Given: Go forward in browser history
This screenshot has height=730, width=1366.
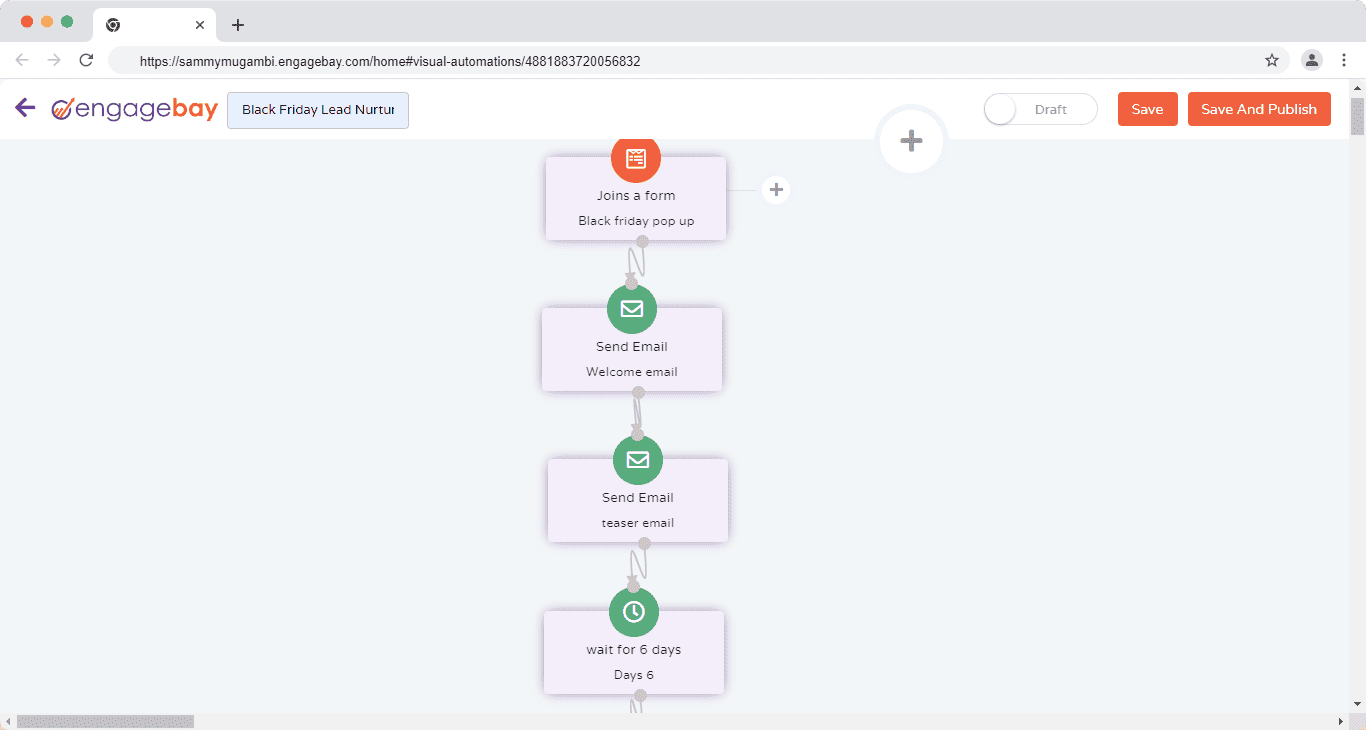Looking at the screenshot, I should 54,60.
